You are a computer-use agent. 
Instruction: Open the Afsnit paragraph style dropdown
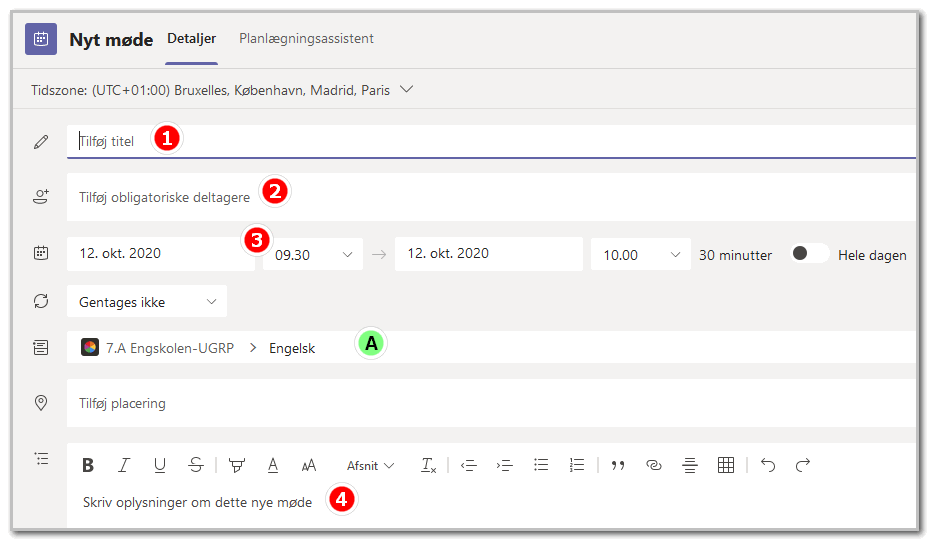click(x=370, y=466)
